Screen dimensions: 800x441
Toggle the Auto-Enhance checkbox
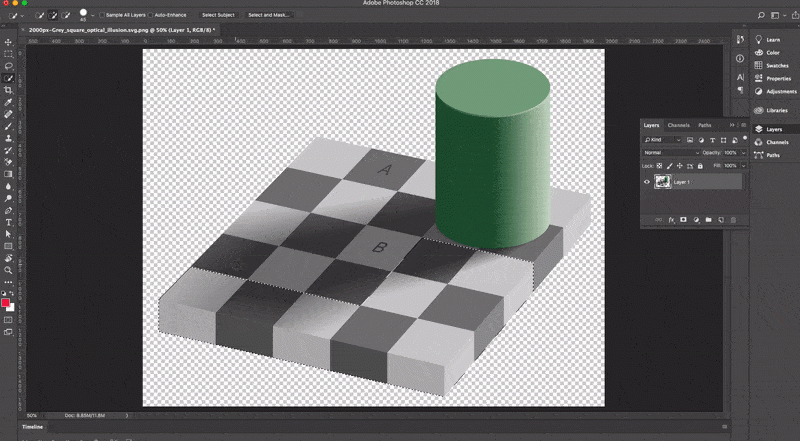coord(150,16)
